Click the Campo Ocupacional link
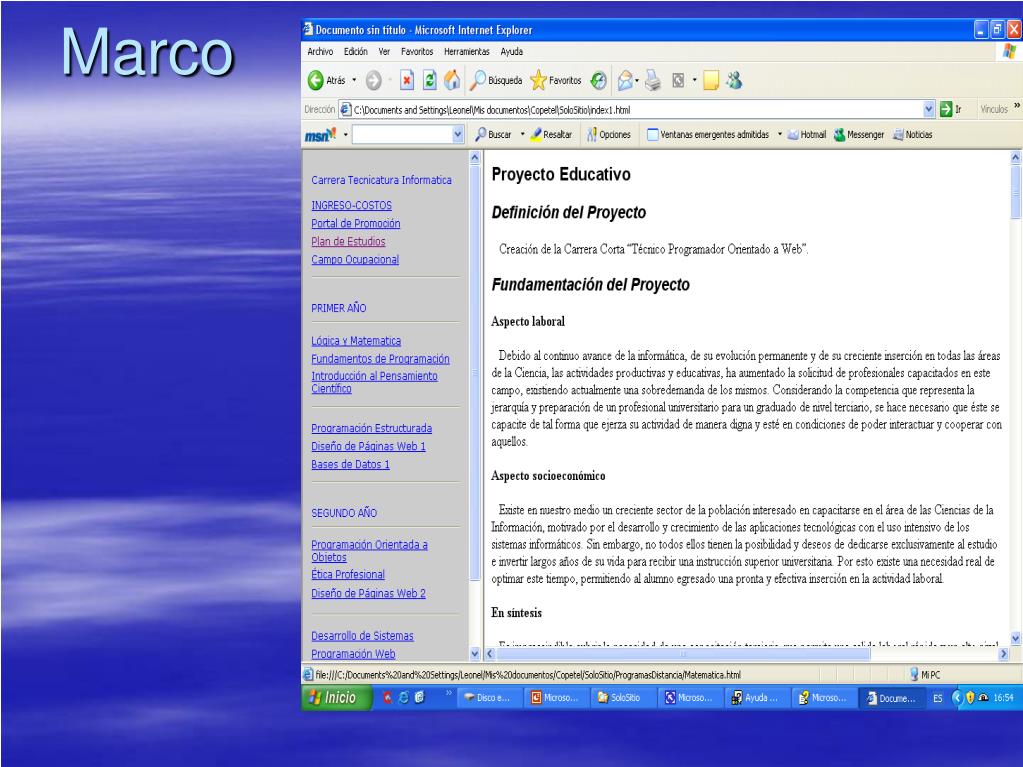This screenshot has width=1023, height=767. (x=355, y=260)
